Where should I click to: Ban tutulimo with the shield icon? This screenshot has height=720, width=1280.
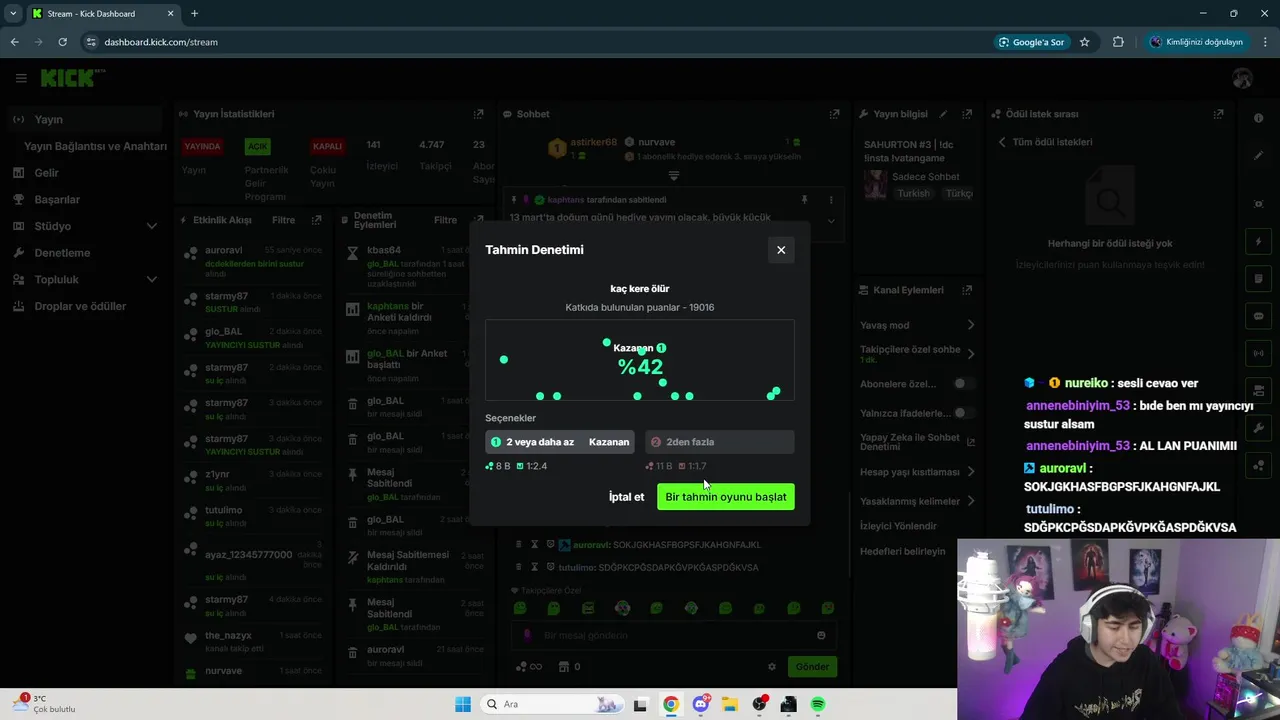tap(549, 568)
